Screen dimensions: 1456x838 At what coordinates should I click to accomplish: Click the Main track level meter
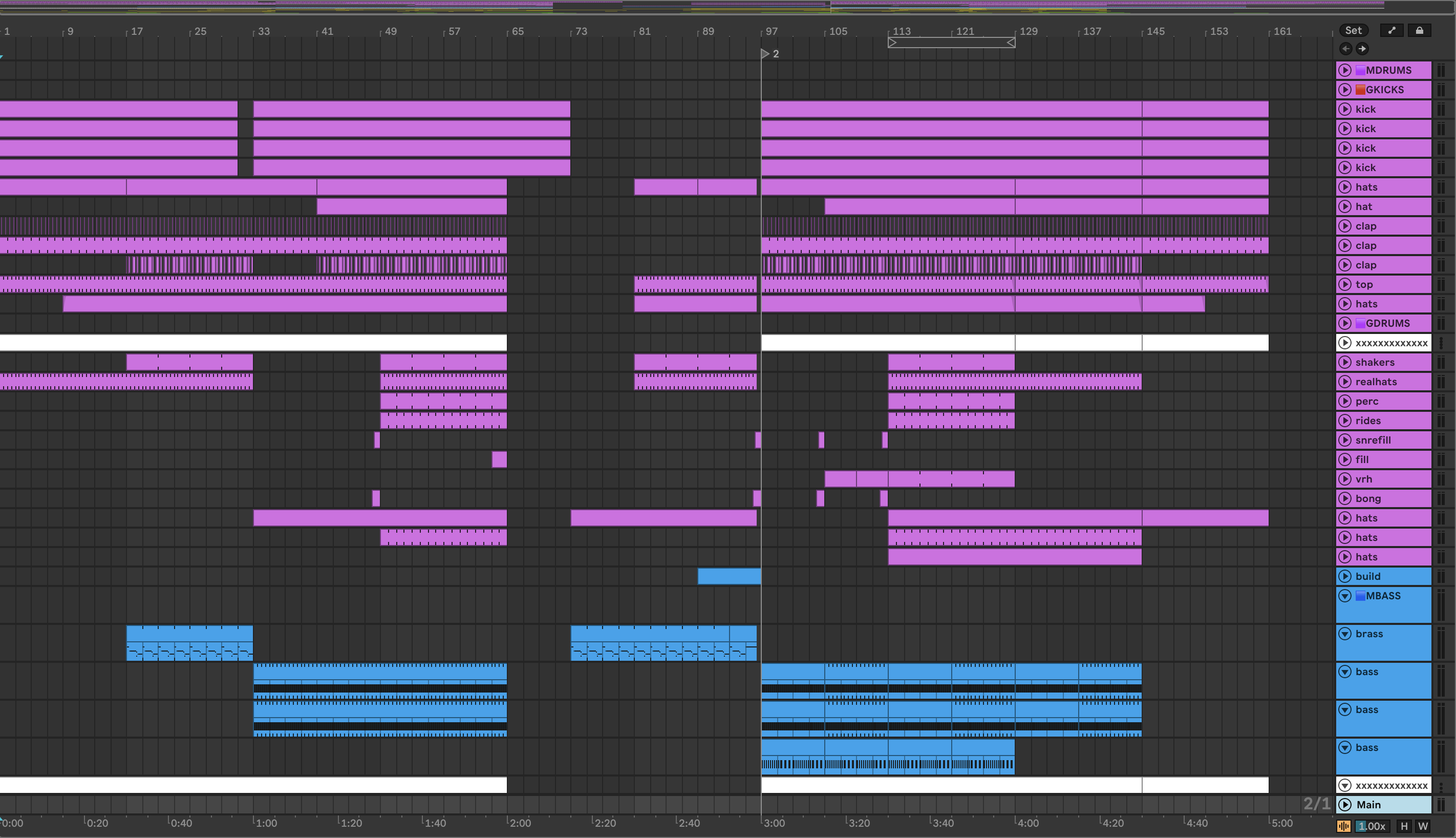tap(1441, 805)
